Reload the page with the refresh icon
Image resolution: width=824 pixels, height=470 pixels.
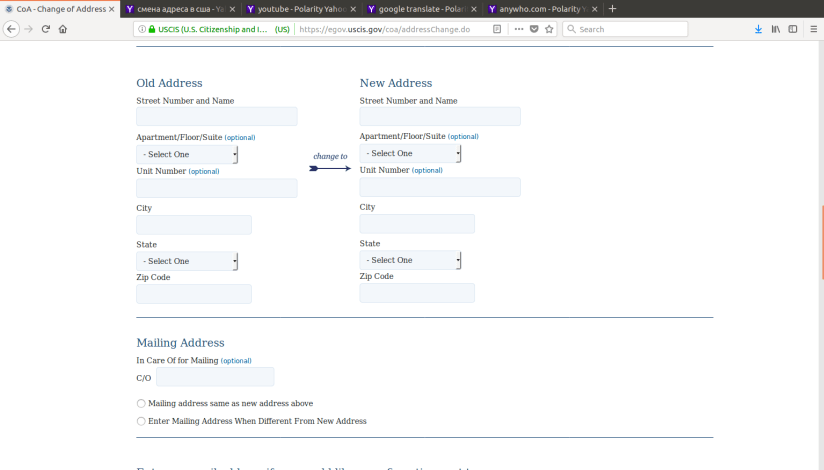[45, 29]
